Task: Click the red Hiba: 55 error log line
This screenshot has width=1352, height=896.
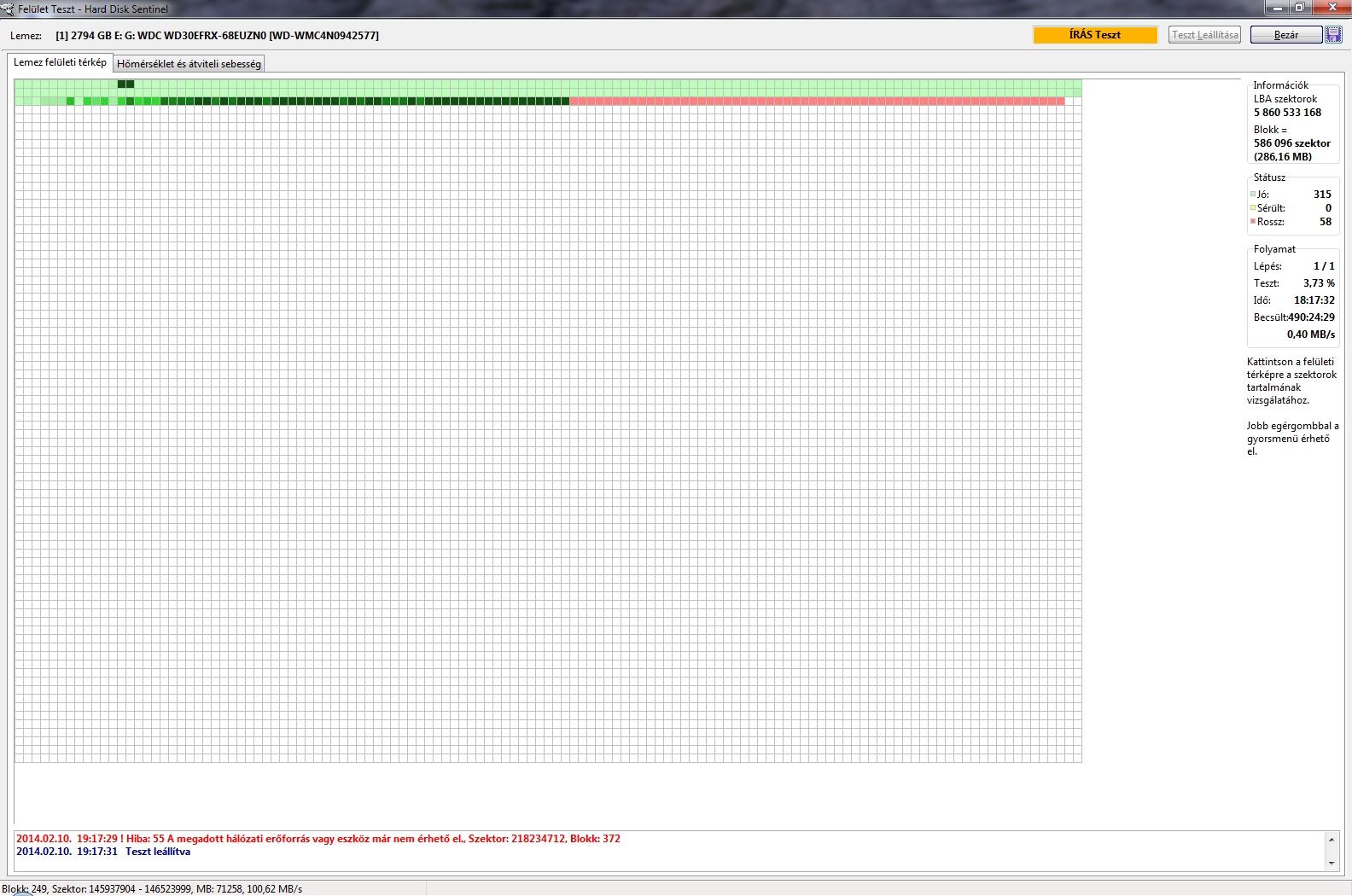Action: pos(318,839)
